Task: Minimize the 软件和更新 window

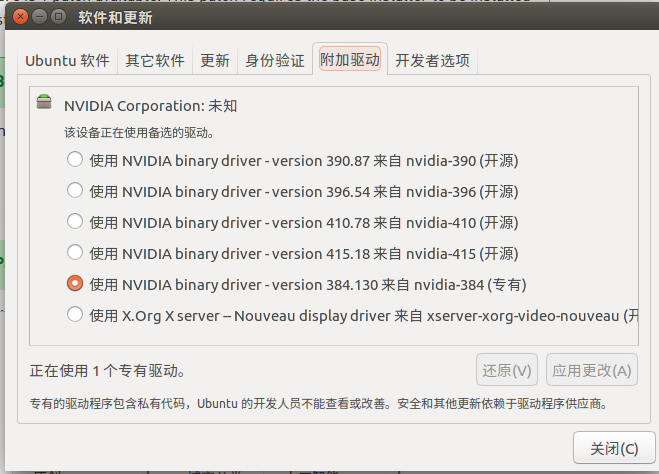Action: 40,17
